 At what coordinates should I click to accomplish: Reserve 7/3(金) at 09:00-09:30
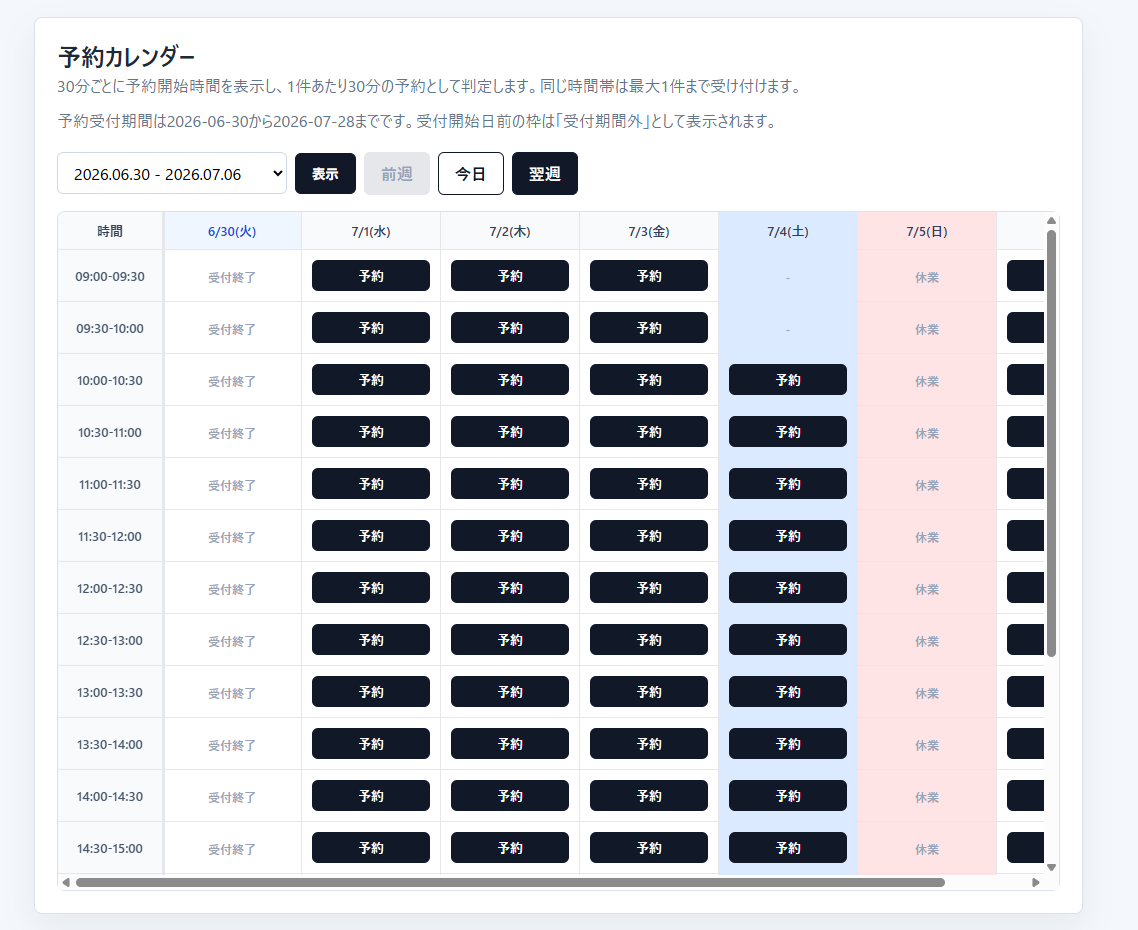[x=649, y=276]
